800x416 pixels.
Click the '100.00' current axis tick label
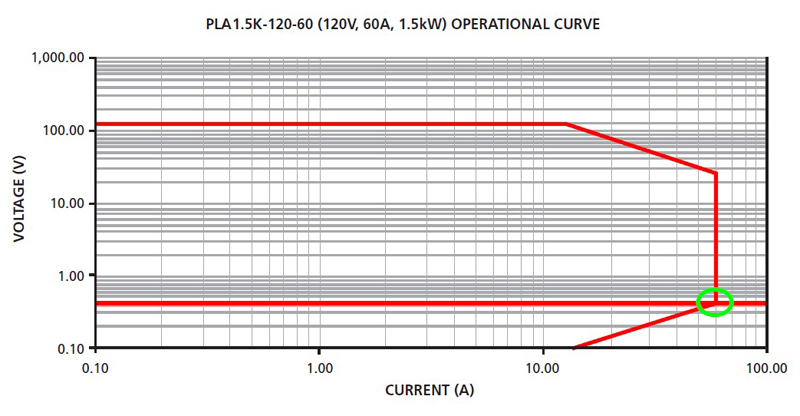point(767,368)
